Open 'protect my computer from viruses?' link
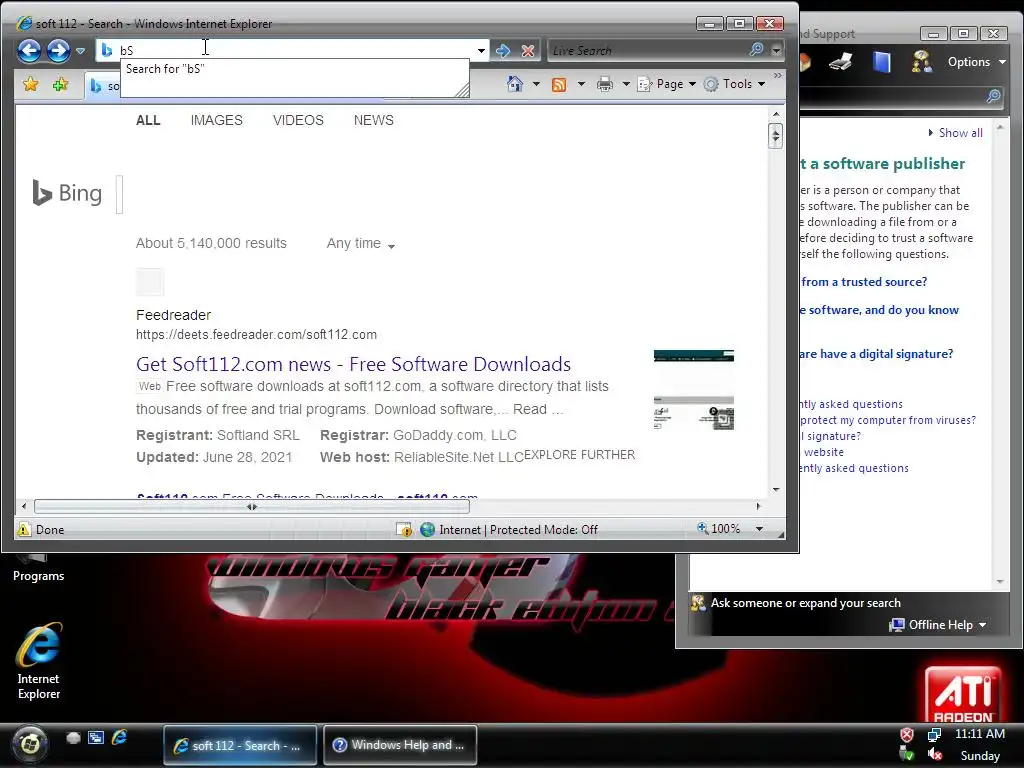The width and height of the screenshot is (1024, 768). coord(888,420)
